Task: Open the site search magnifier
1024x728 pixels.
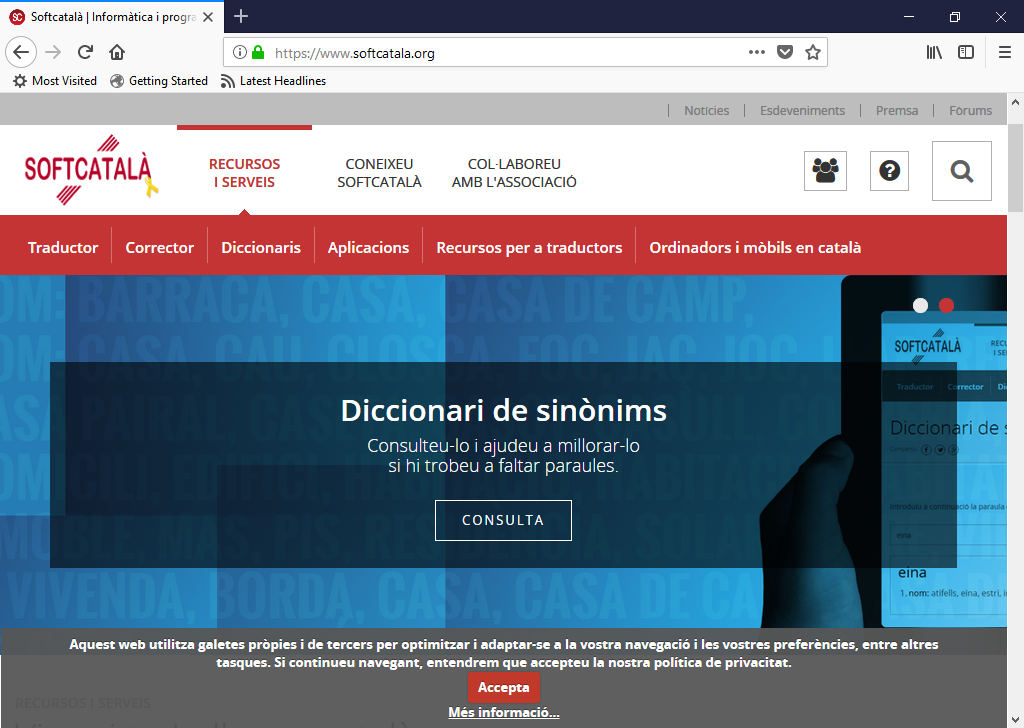Action: tap(961, 171)
